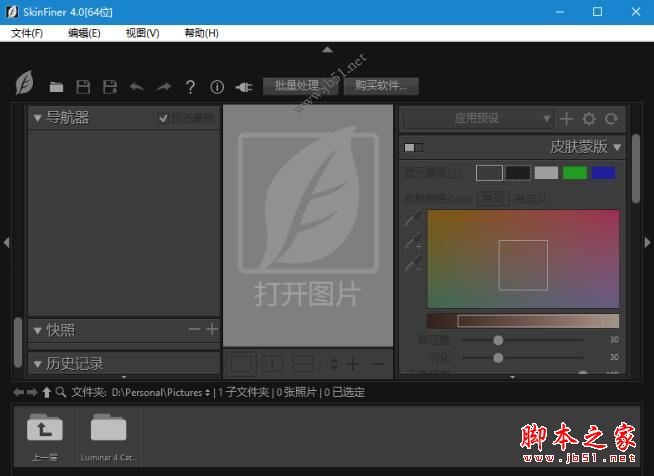Select the single image view mode
654x476 pixels.
(x=241, y=364)
